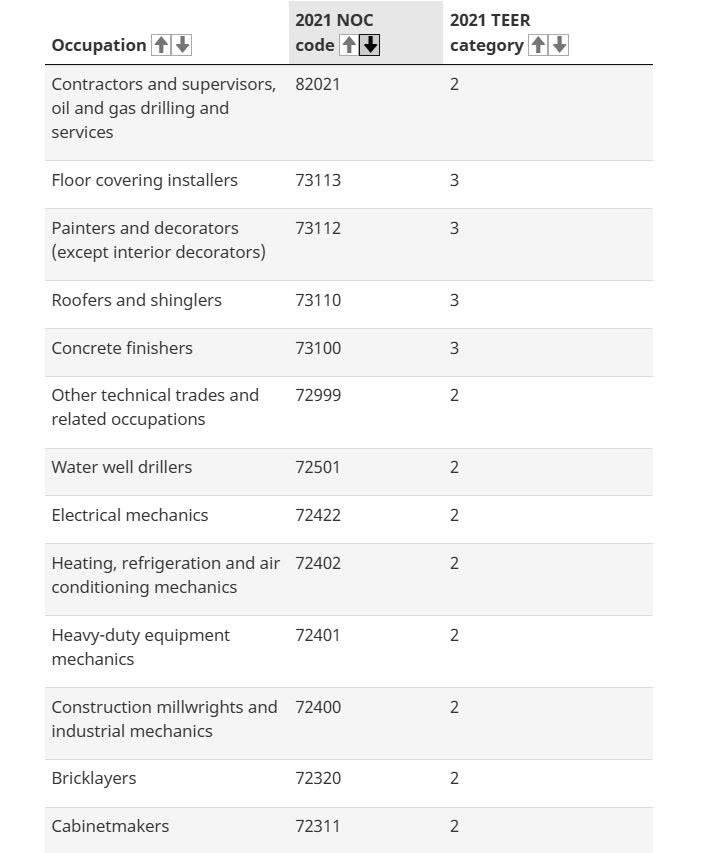Click active NOC code descending arrow

pyautogui.click(x=370, y=45)
